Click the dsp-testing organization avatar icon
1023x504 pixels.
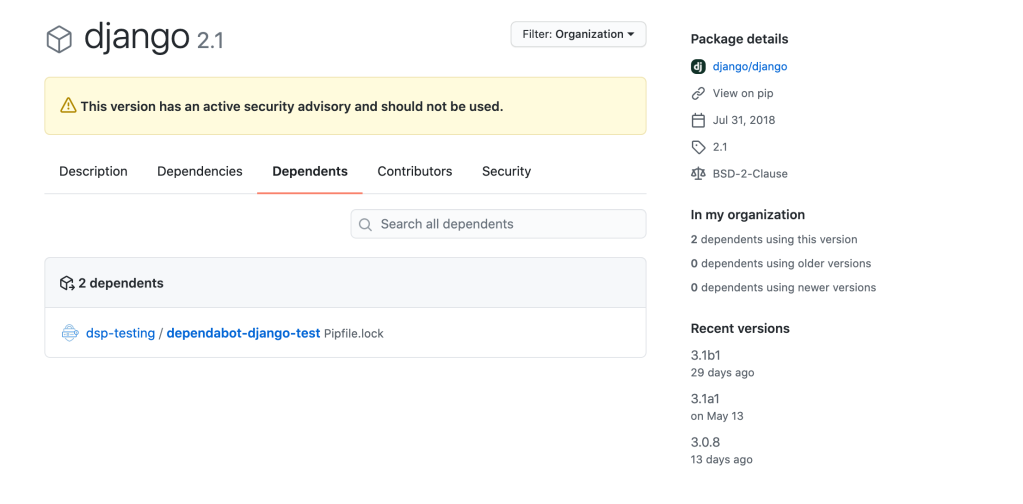coord(70,333)
